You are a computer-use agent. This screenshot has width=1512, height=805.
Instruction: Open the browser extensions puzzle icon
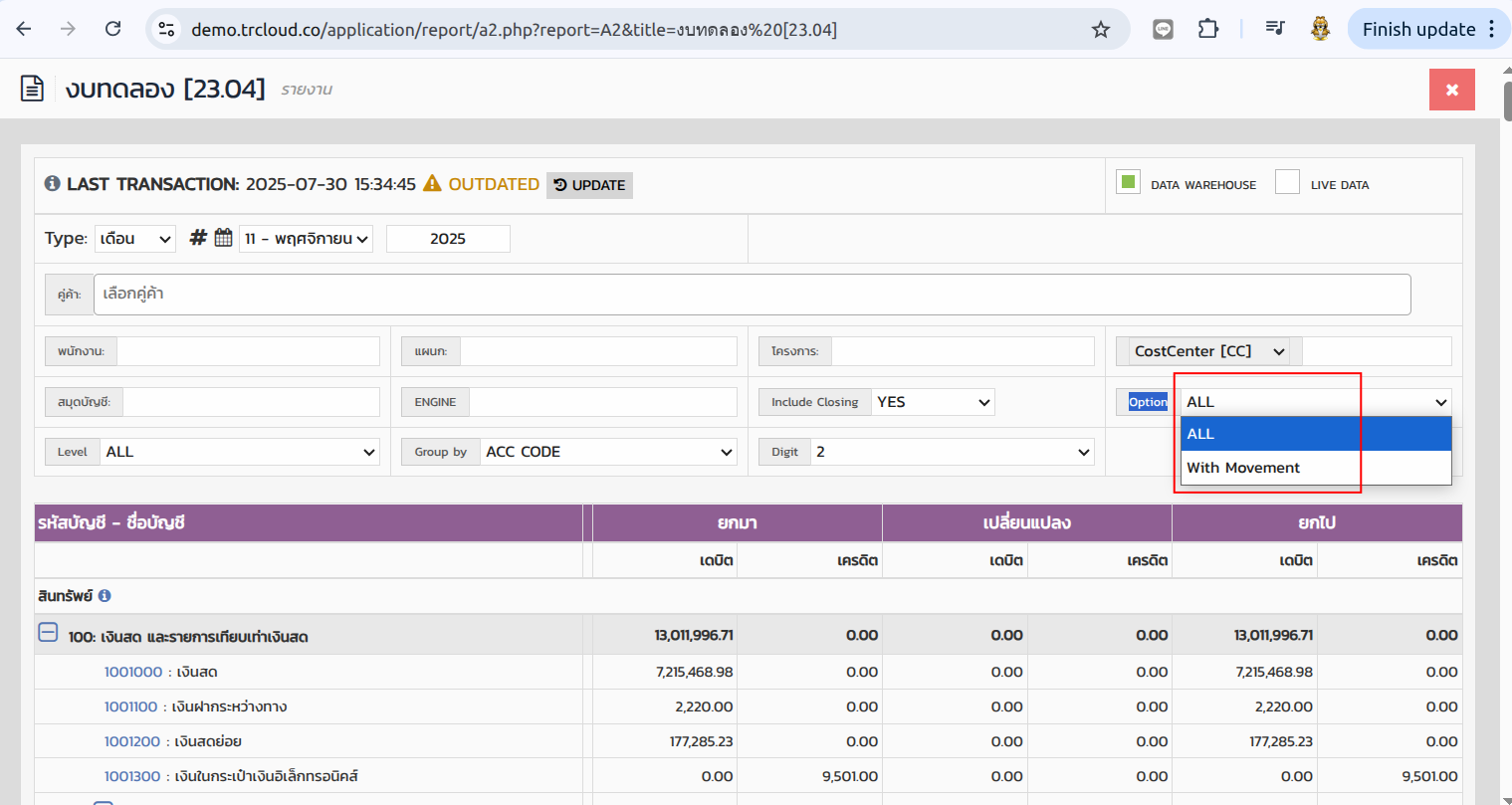point(1207,29)
